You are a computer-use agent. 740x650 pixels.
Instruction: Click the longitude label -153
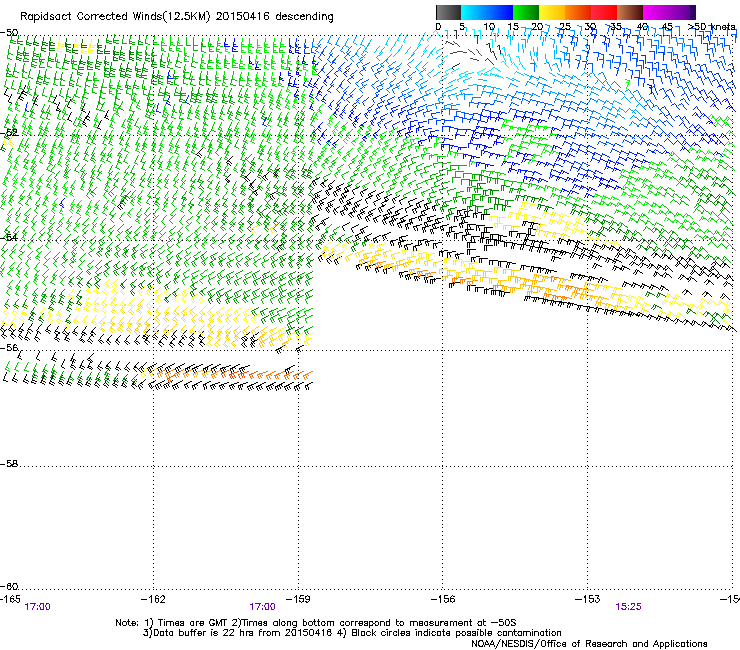(588, 599)
